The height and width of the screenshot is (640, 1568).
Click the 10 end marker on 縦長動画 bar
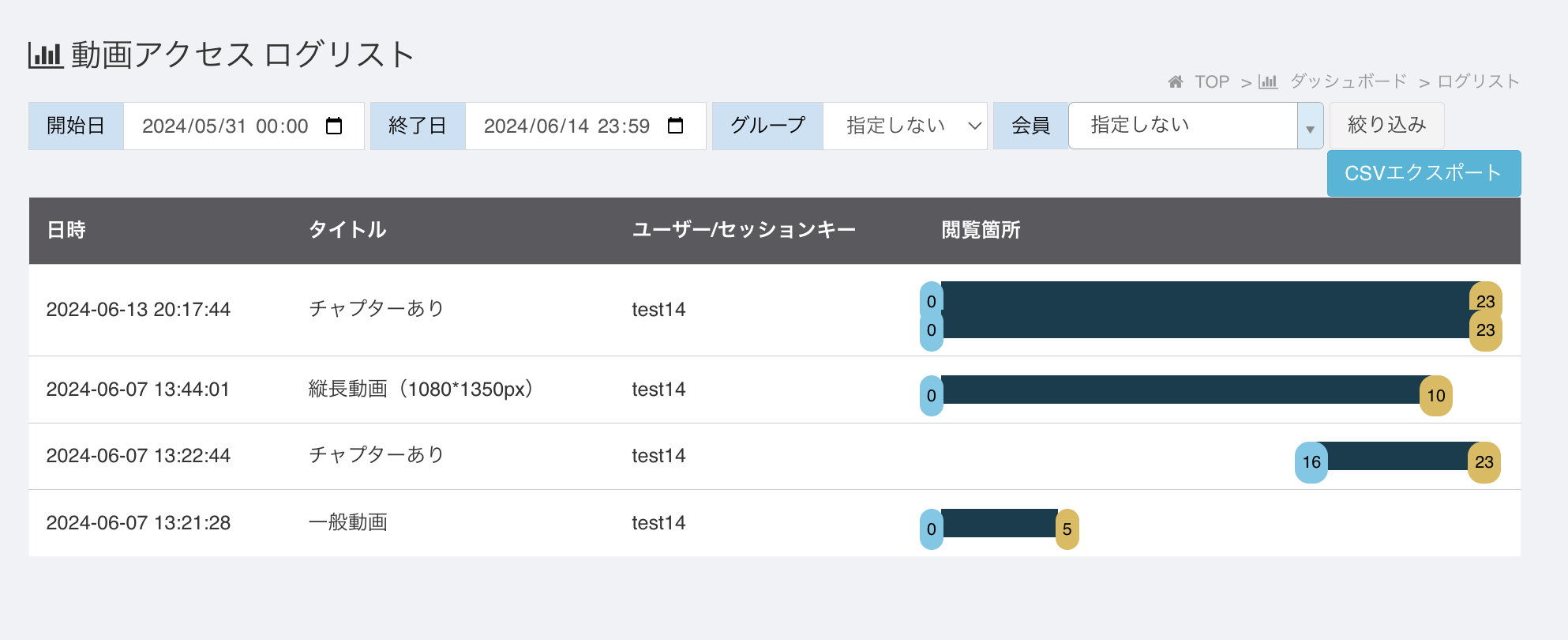pos(1436,396)
